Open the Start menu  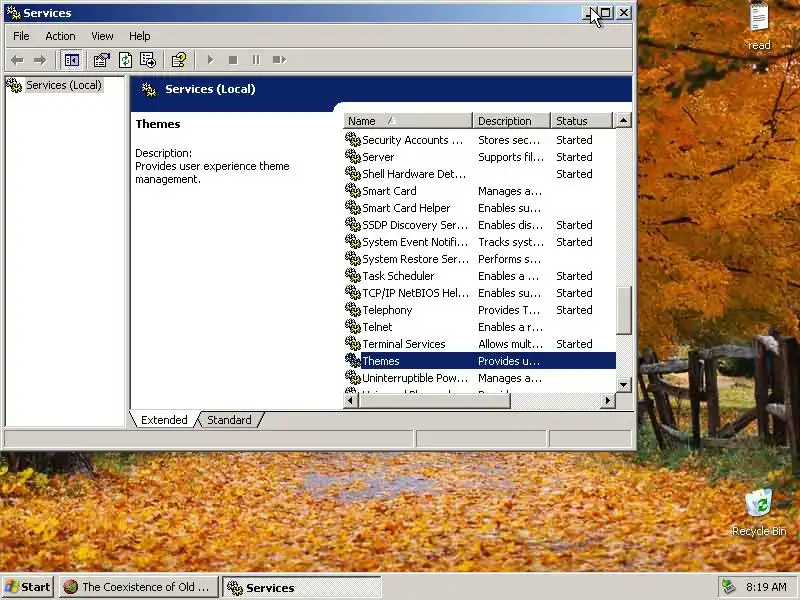[x=28, y=587]
